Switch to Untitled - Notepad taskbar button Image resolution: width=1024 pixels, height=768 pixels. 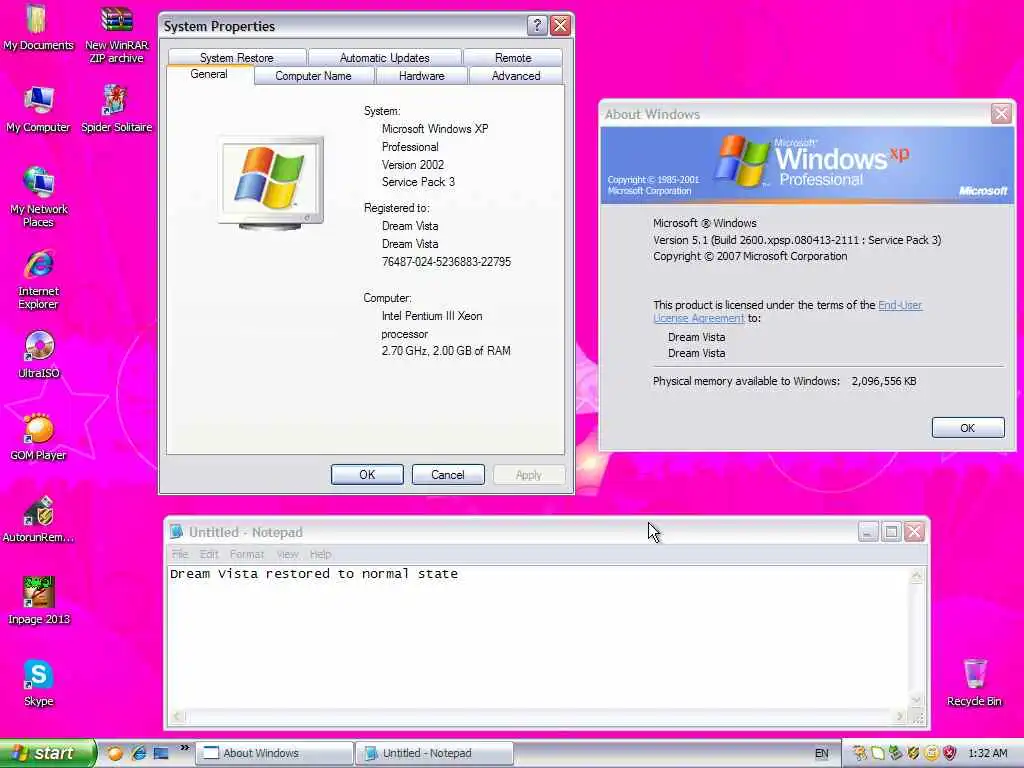[434, 753]
